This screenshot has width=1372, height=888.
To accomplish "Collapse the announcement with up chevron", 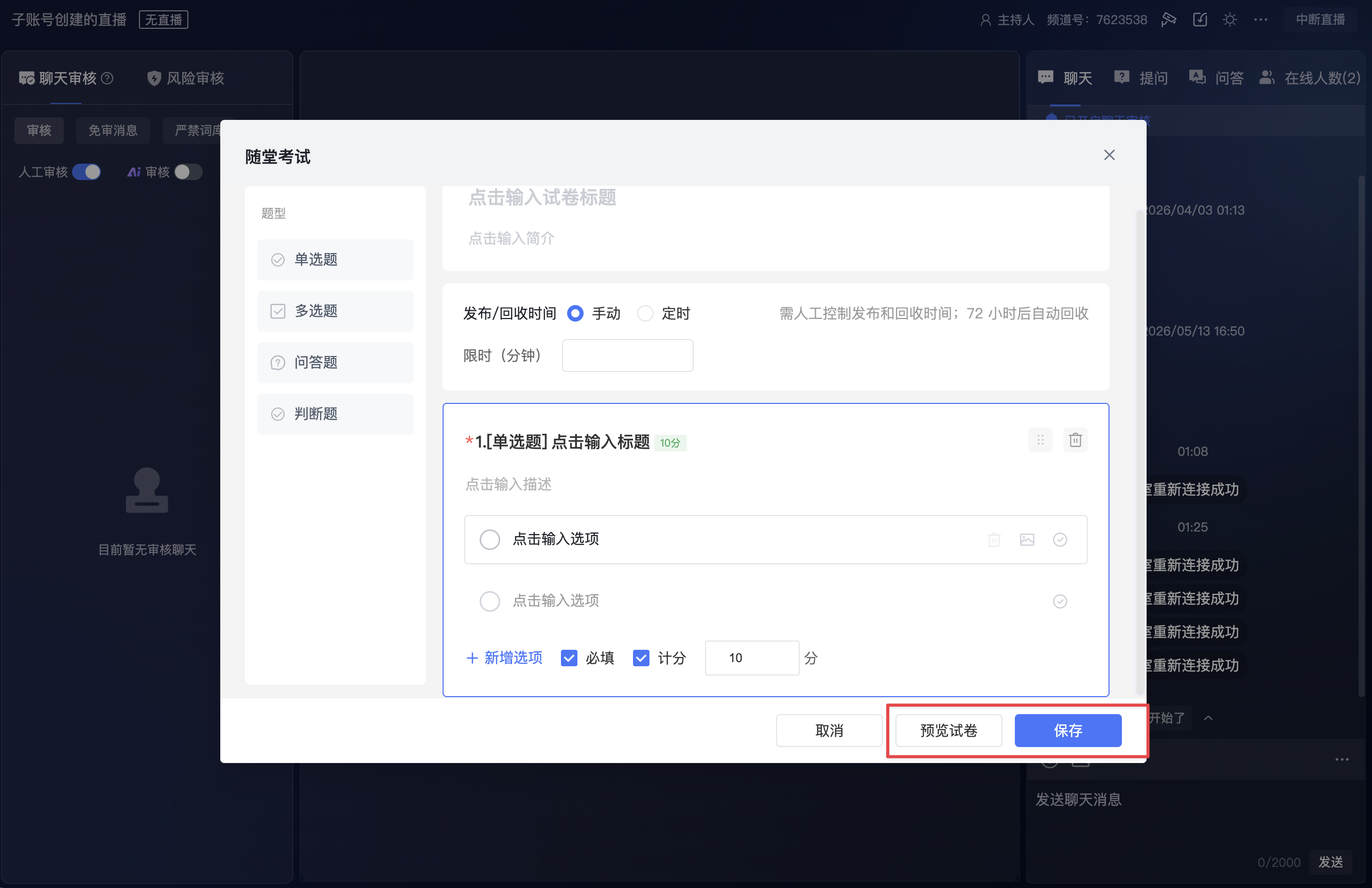I will [x=1208, y=718].
